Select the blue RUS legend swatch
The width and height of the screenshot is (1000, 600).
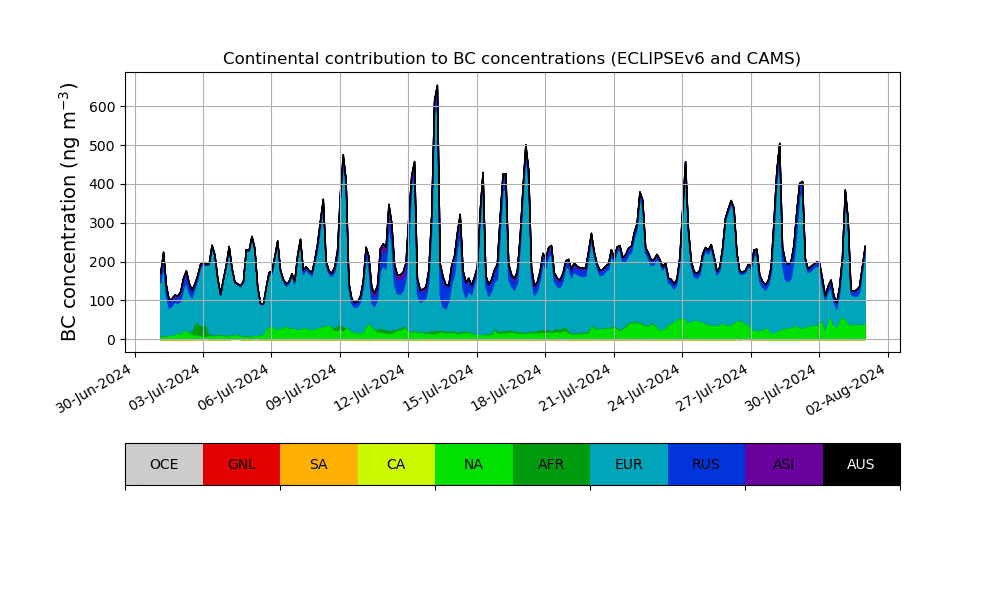(706, 464)
